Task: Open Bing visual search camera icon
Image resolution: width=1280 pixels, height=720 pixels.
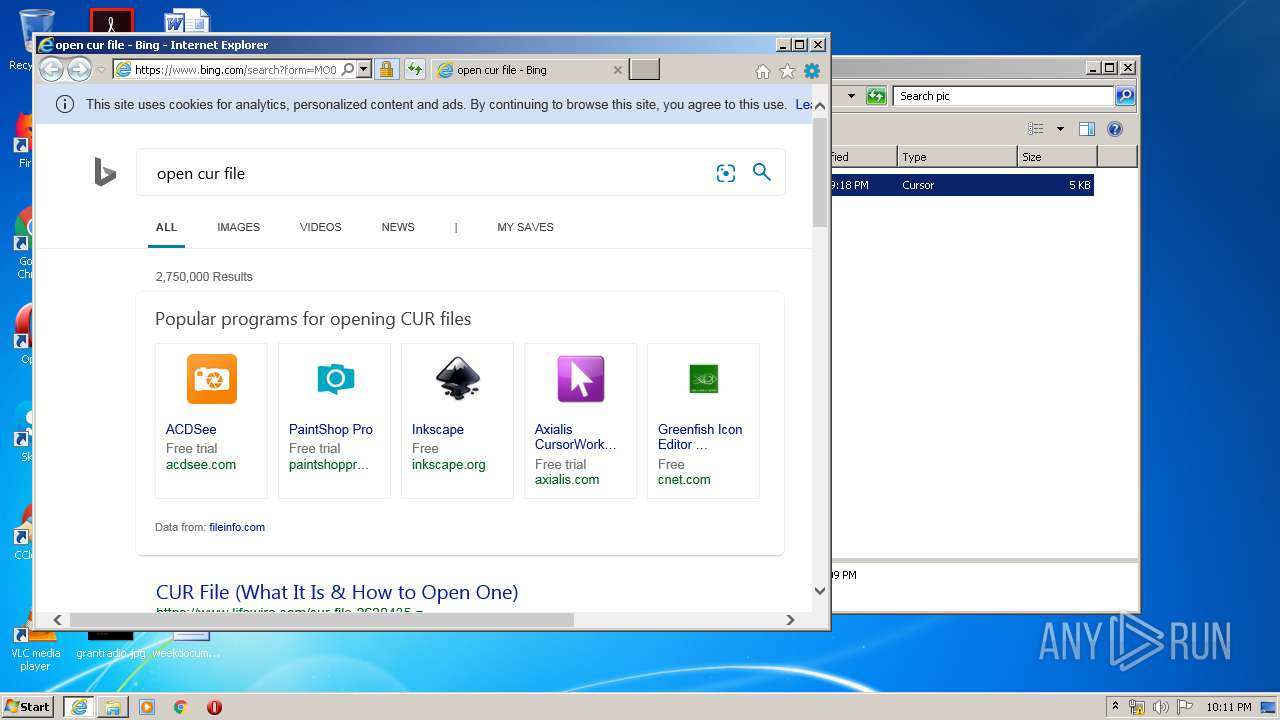Action: pos(726,173)
